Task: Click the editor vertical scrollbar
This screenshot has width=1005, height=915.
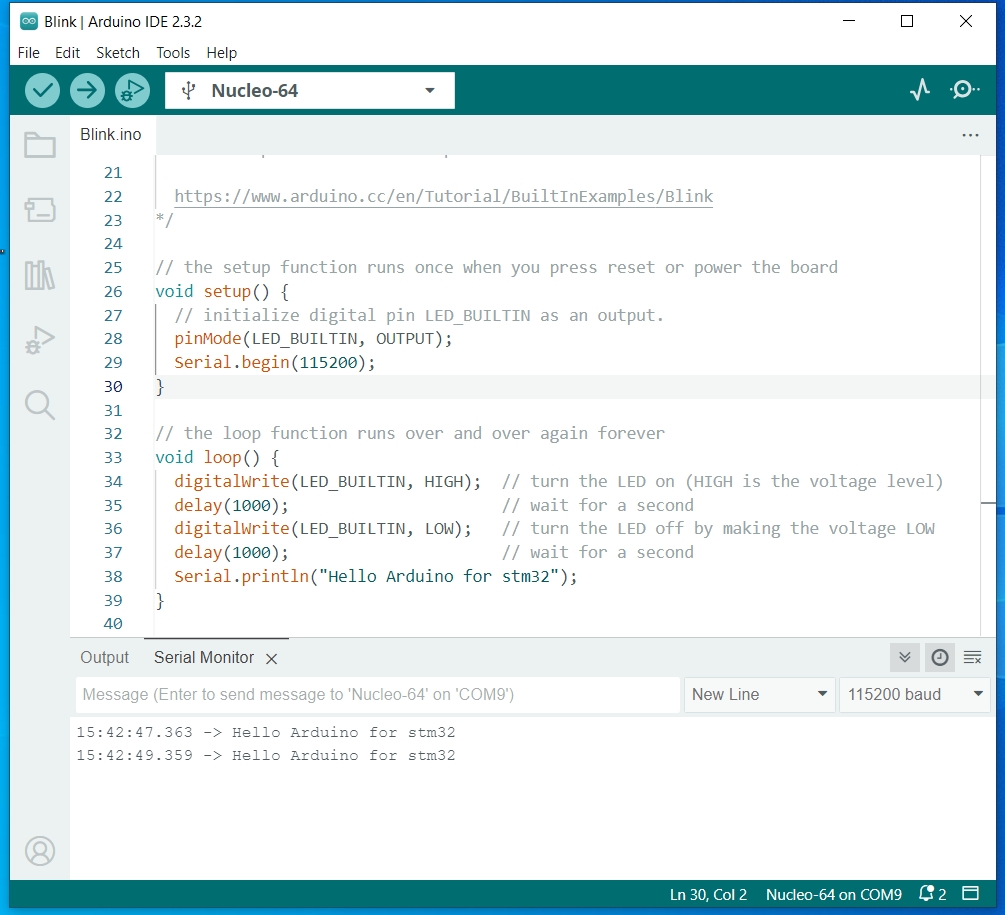Action: (988, 395)
